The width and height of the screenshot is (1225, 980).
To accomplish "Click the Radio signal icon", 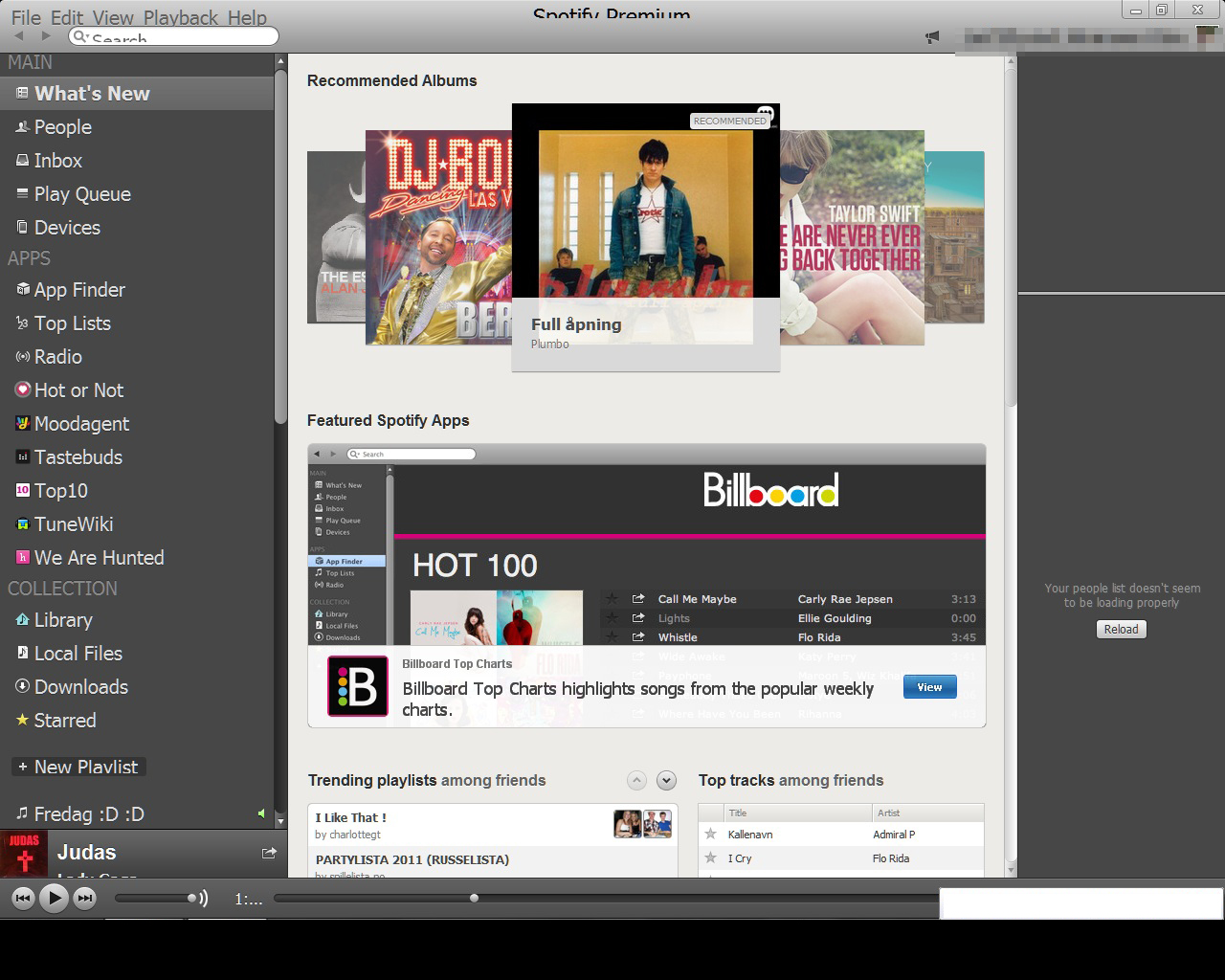I will [23, 357].
